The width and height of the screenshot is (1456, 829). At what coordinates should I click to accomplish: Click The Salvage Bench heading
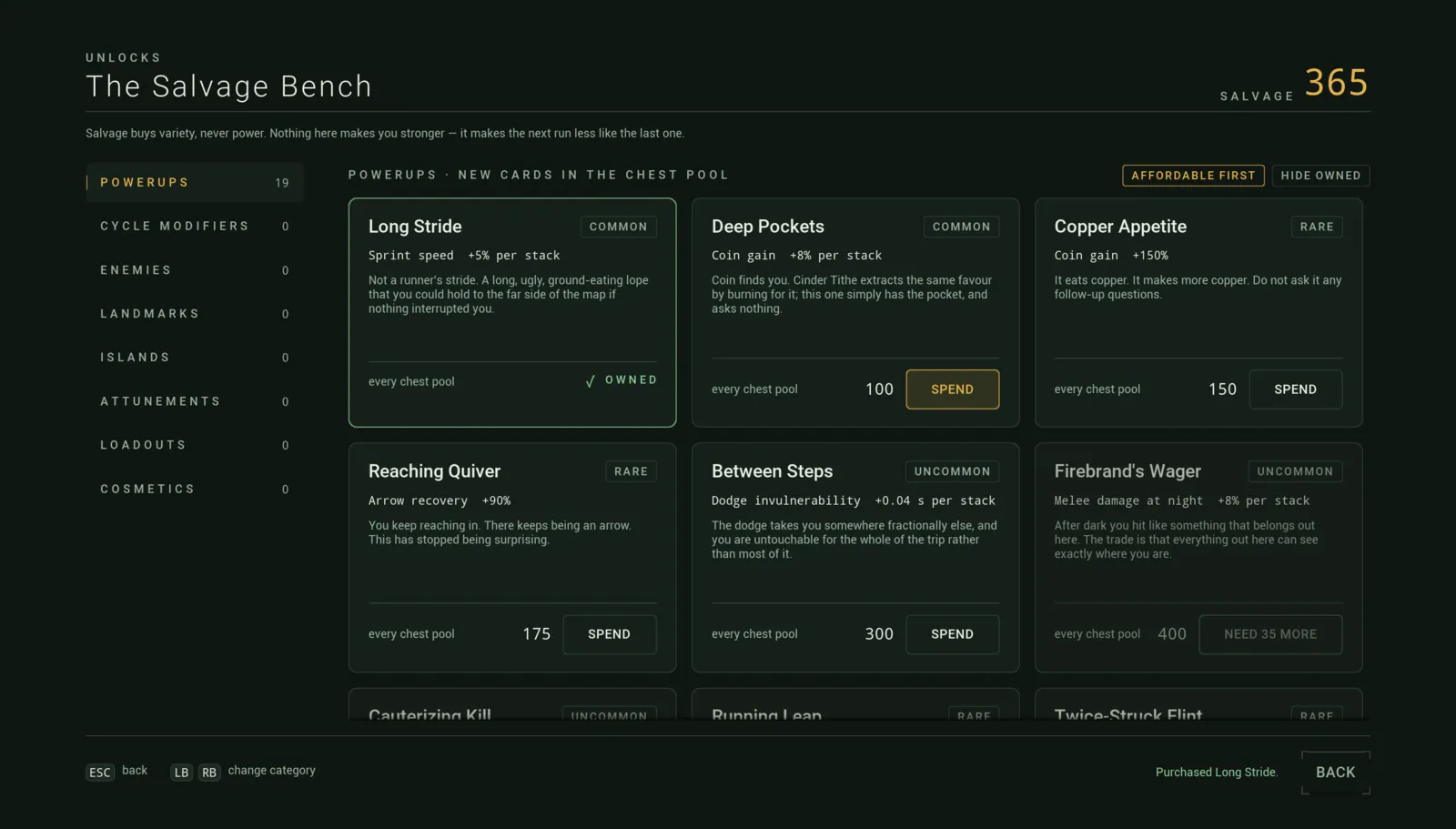[x=229, y=86]
